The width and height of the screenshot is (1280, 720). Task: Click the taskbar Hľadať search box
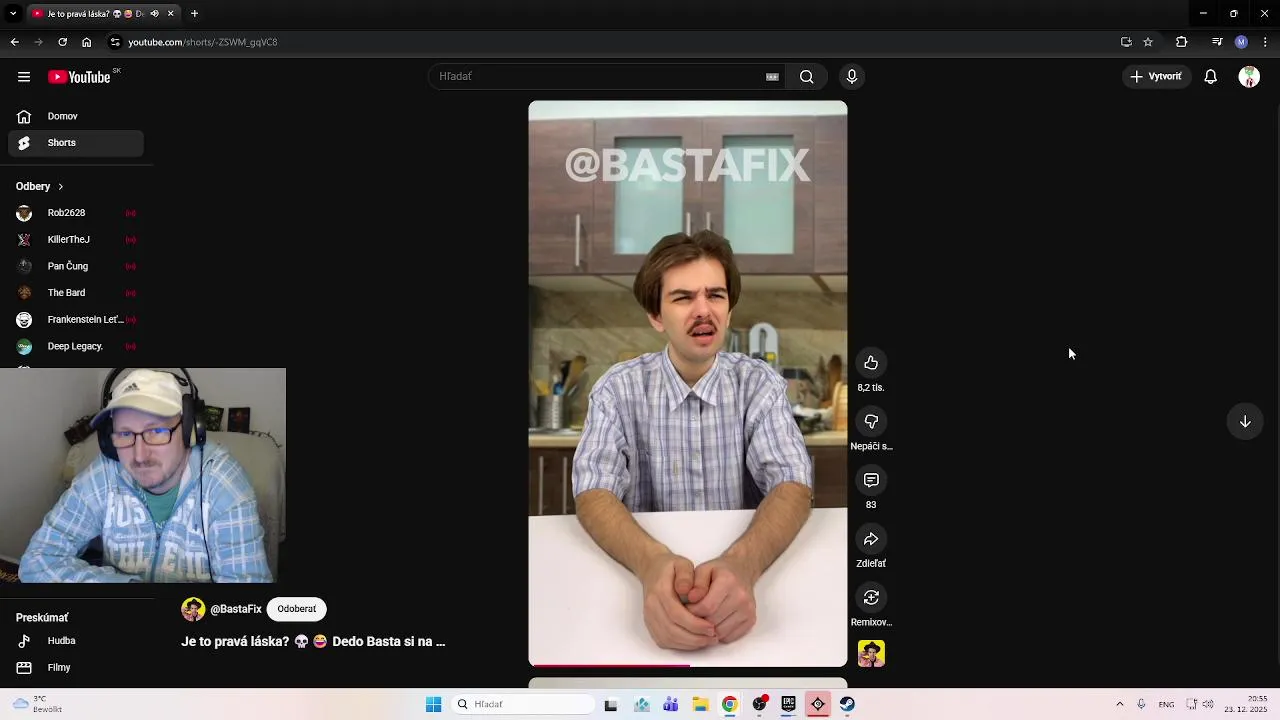(523, 704)
